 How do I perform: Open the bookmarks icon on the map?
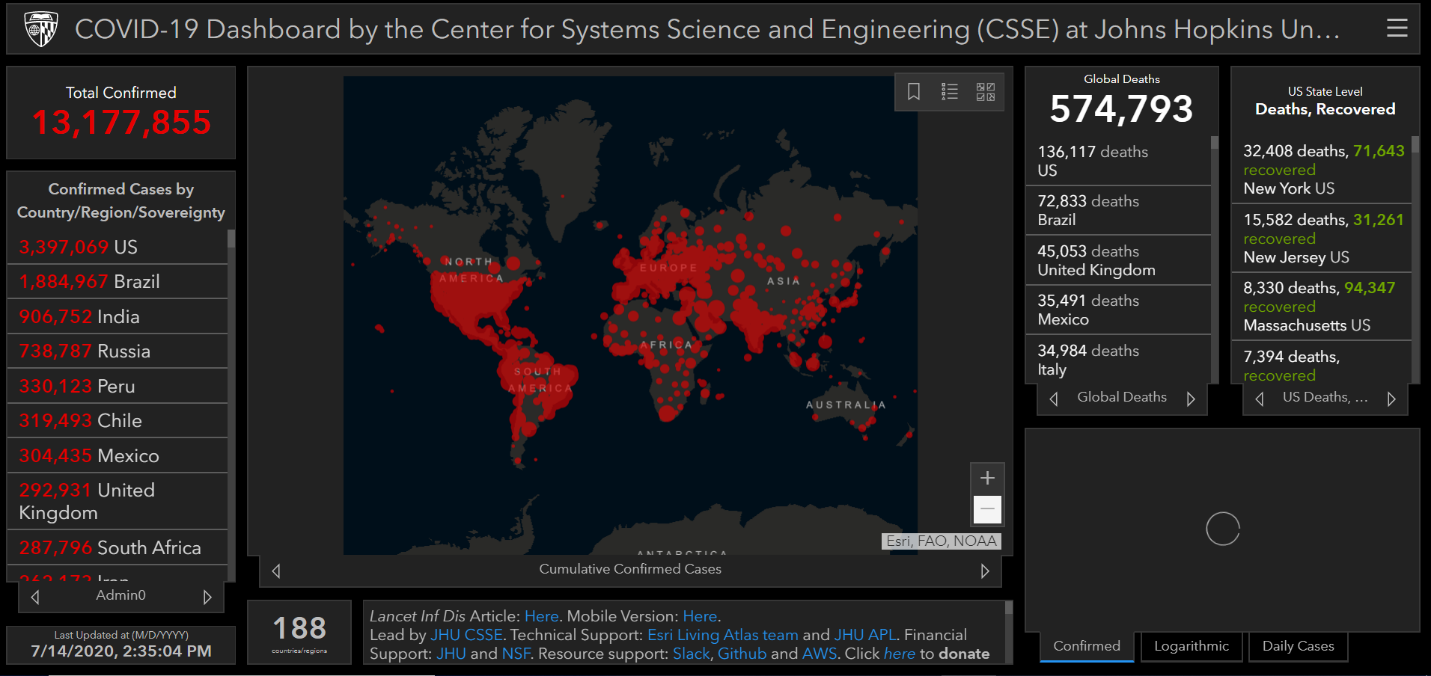point(913,92)
